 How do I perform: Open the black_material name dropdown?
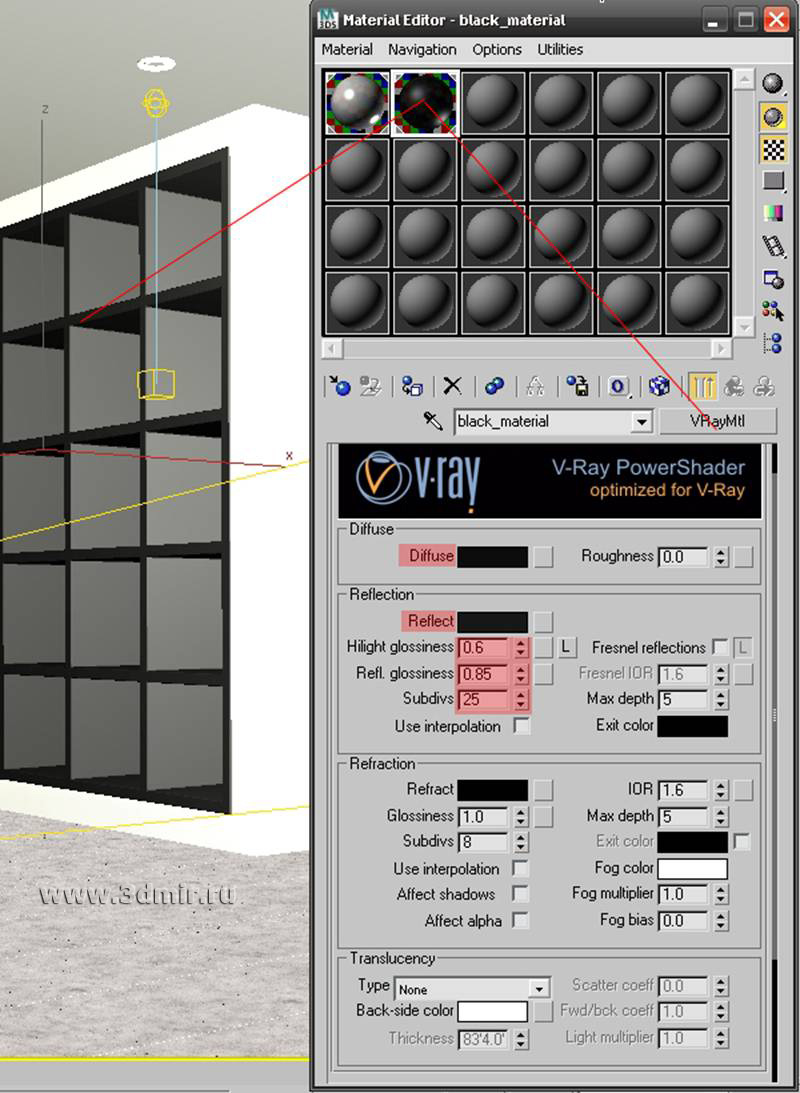642,421
